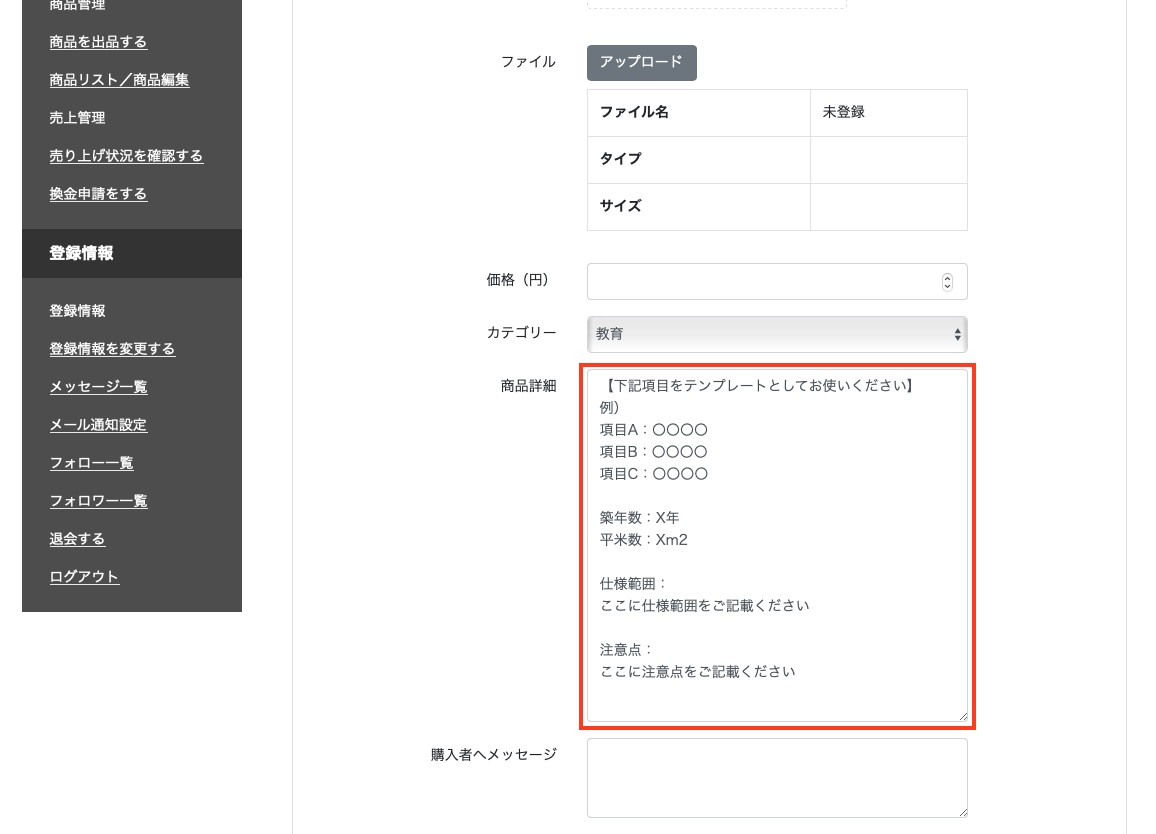Image resolution: width=1156 pixels, height=834 pixels.
Task: Select the 登録情報を変更する link
Action: (x=112, y=349)
